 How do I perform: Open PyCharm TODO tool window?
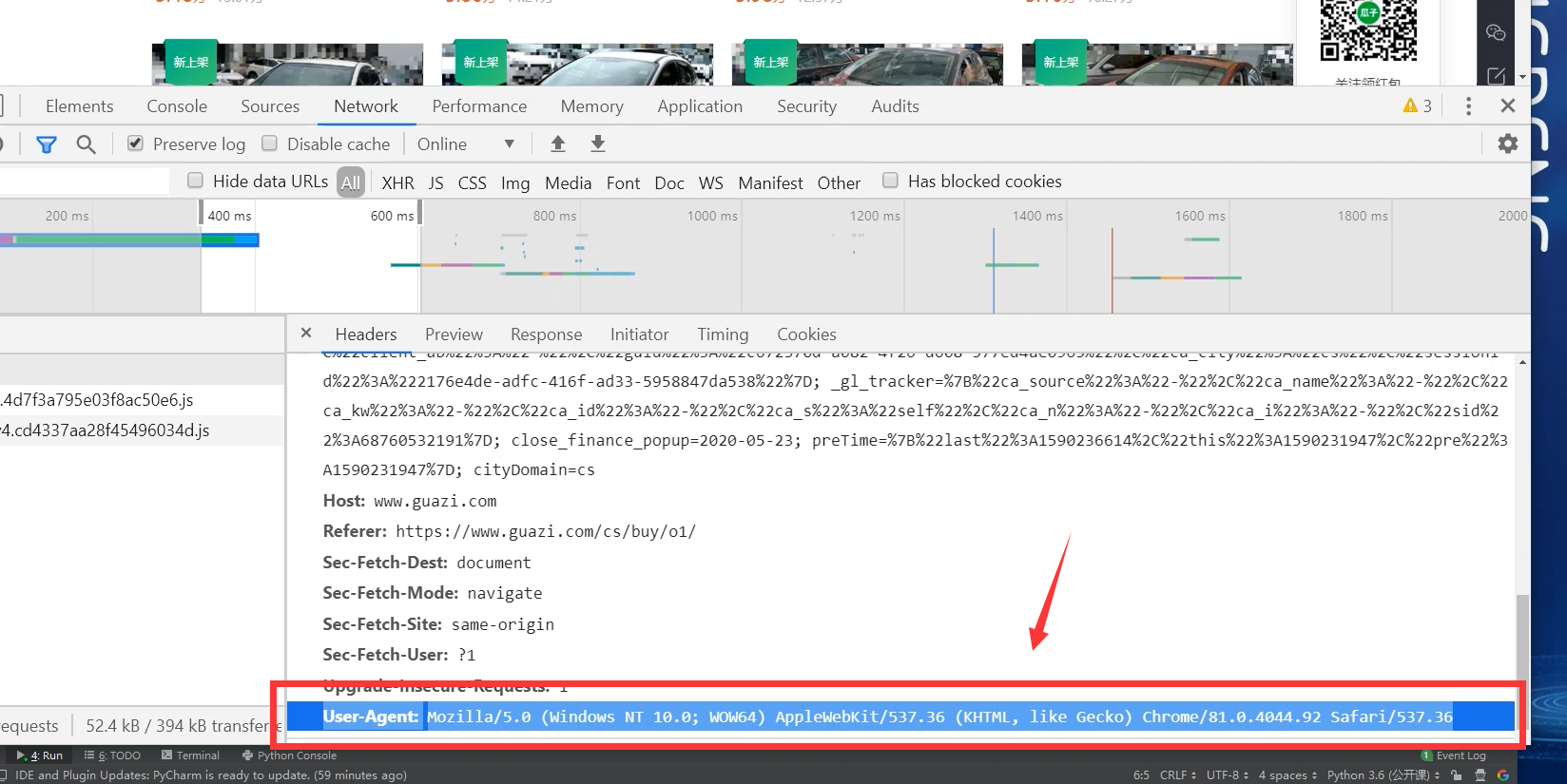pos(112,755)
